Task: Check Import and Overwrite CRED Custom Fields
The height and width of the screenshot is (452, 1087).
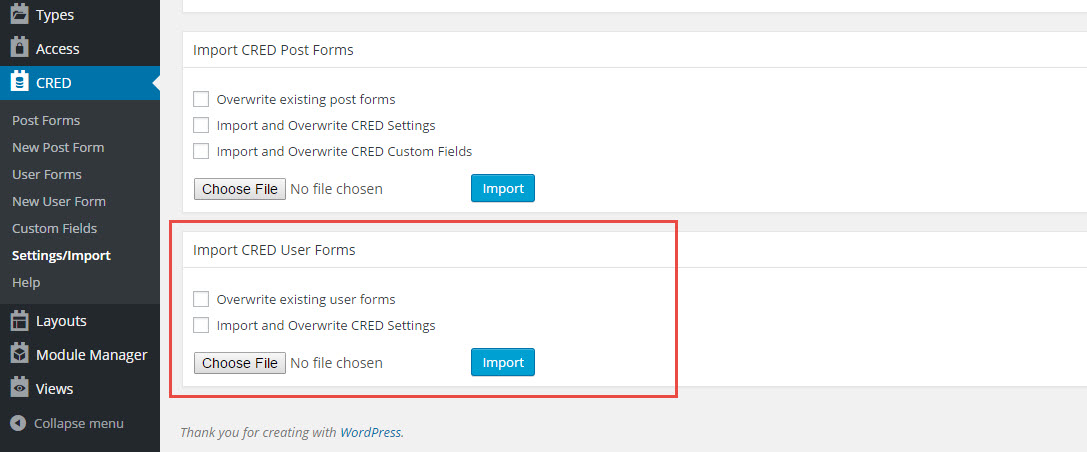Action: [x=201, y=151]
